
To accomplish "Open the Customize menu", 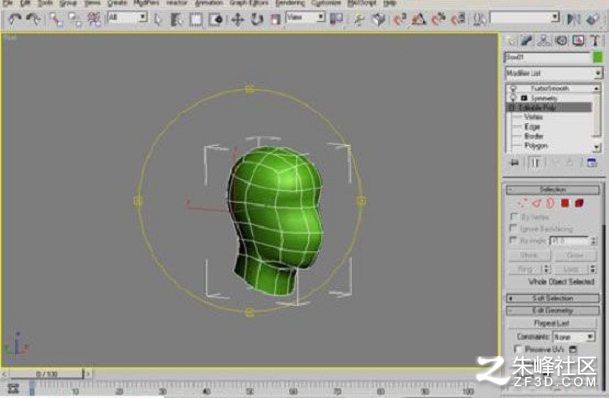I will pyautogui.click(x=326, y=3).
